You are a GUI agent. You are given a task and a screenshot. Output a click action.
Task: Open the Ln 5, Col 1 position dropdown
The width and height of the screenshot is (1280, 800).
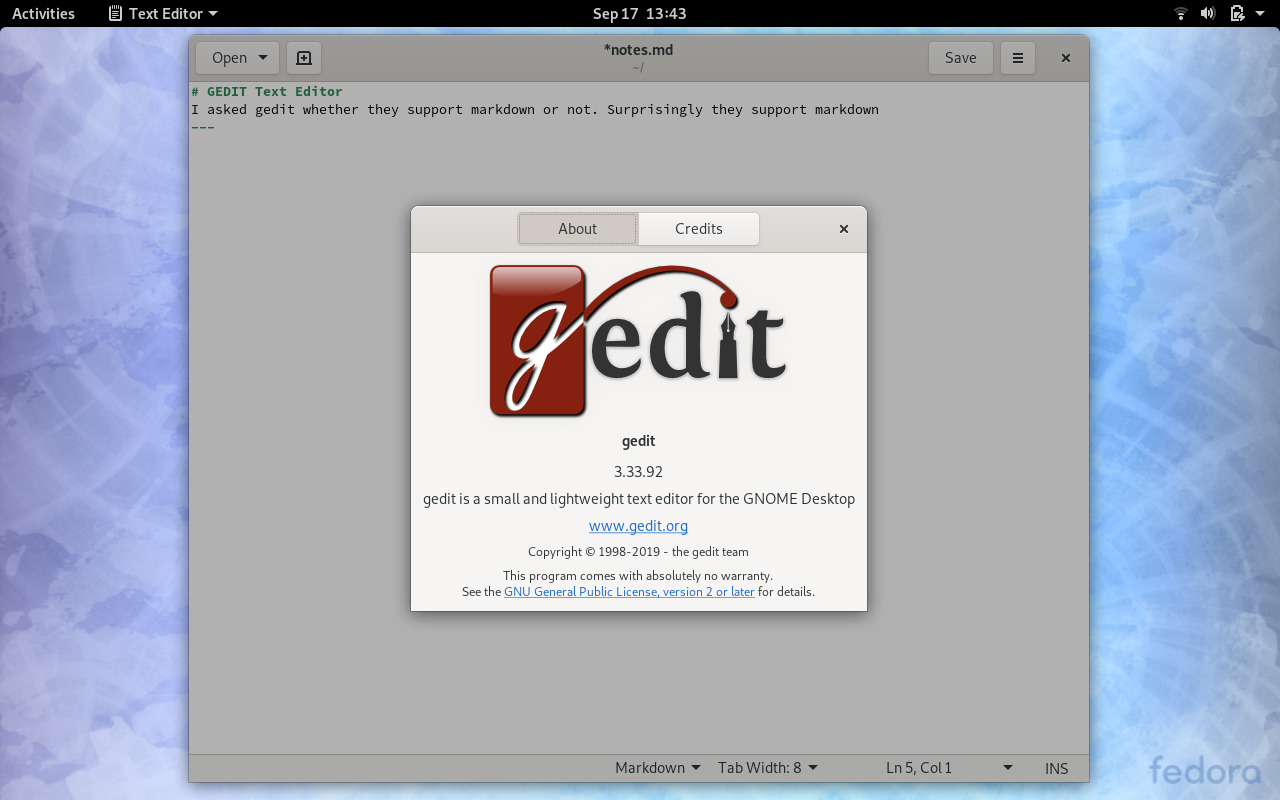point(949,768)
